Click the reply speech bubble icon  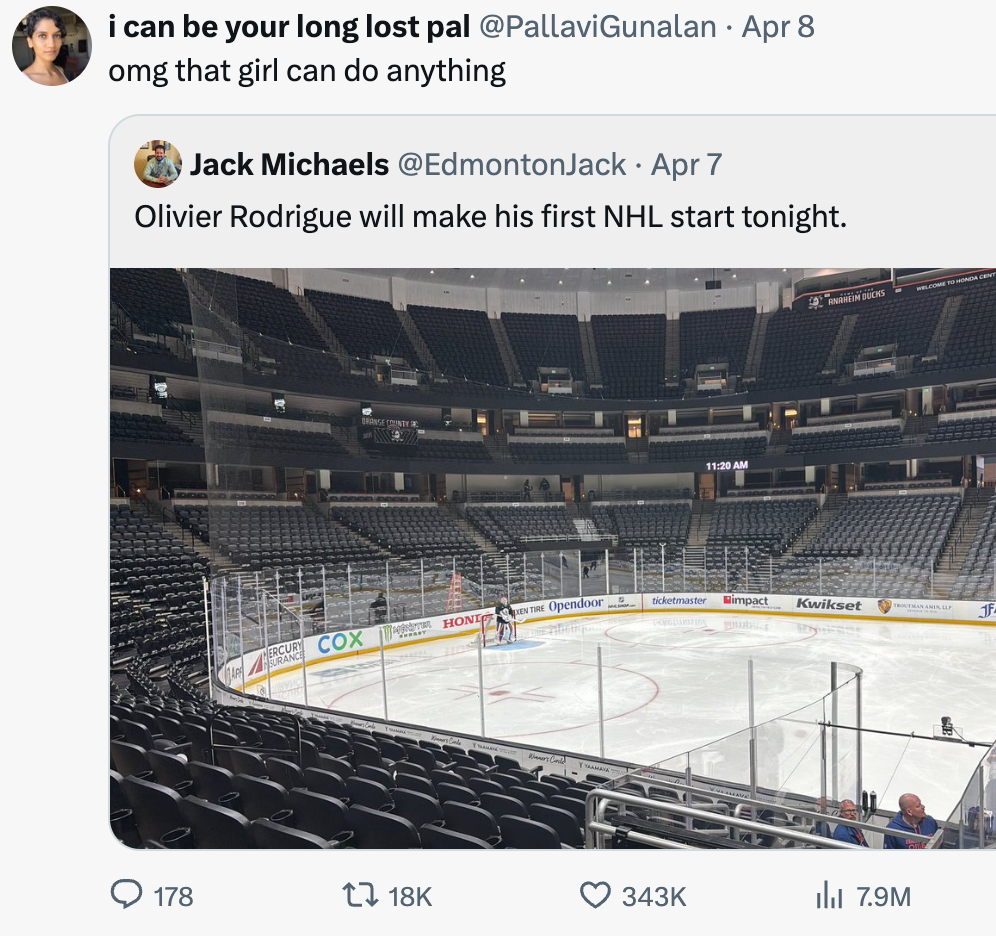126,896
